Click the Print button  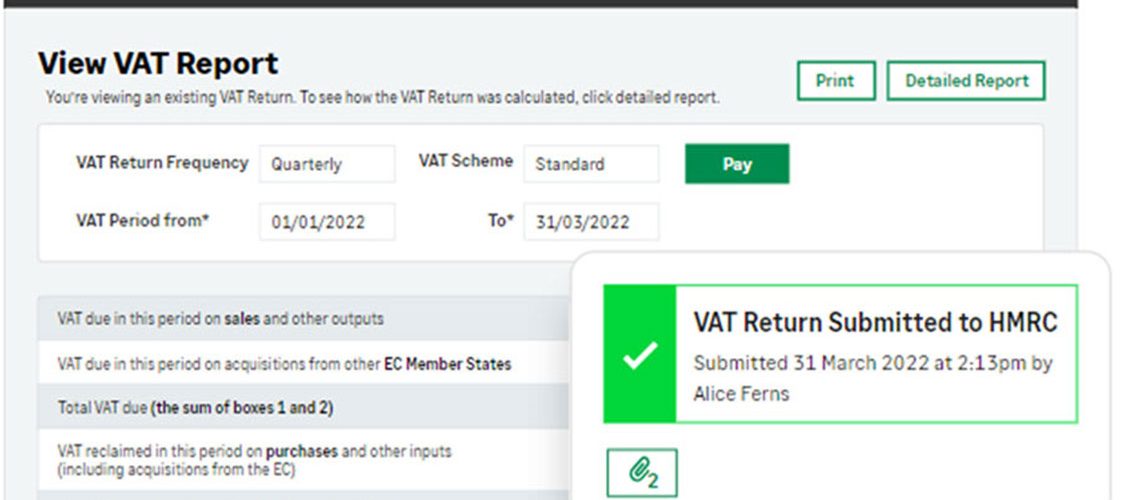[x=836, y=81]
